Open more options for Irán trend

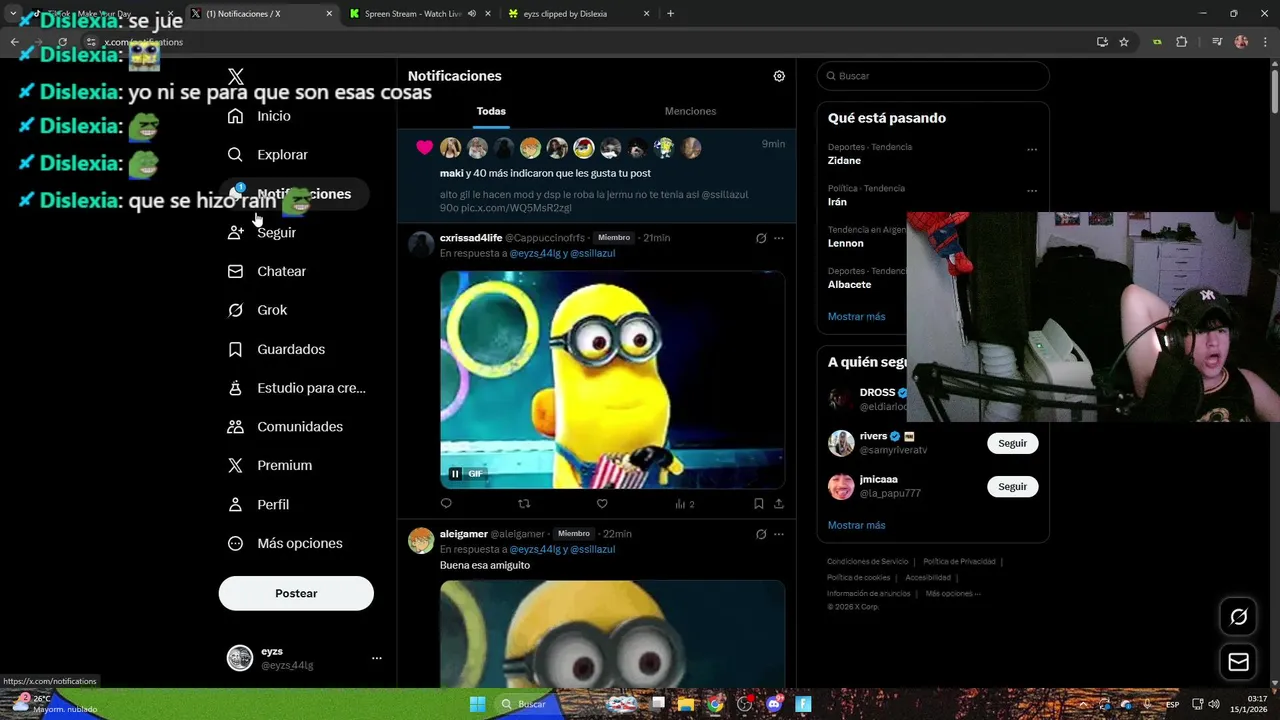(1032, 191)
